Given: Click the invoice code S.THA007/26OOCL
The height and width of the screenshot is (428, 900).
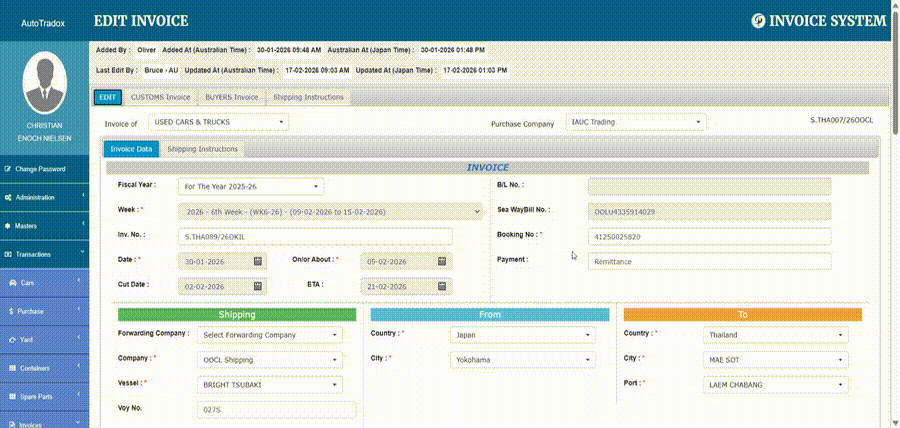Looking at the screenshot, I should click(841, 120).
